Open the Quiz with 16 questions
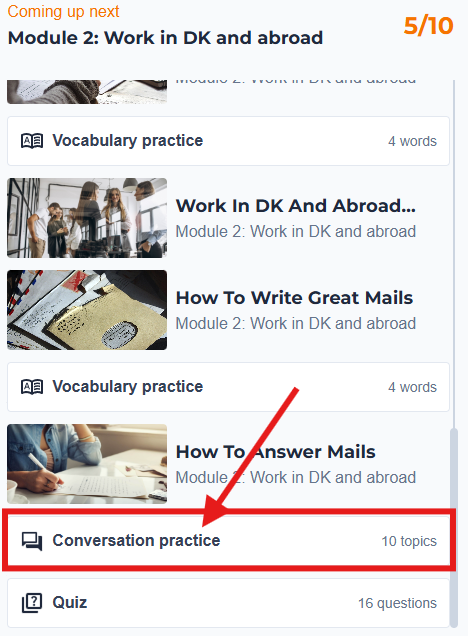 tap(228, 603)
